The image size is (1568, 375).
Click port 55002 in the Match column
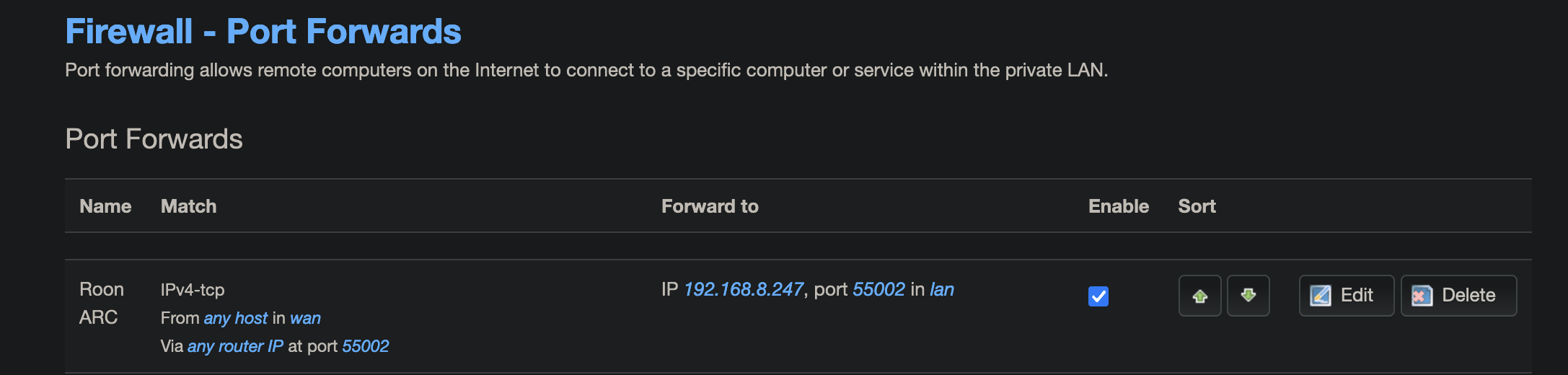click(365, 346)
